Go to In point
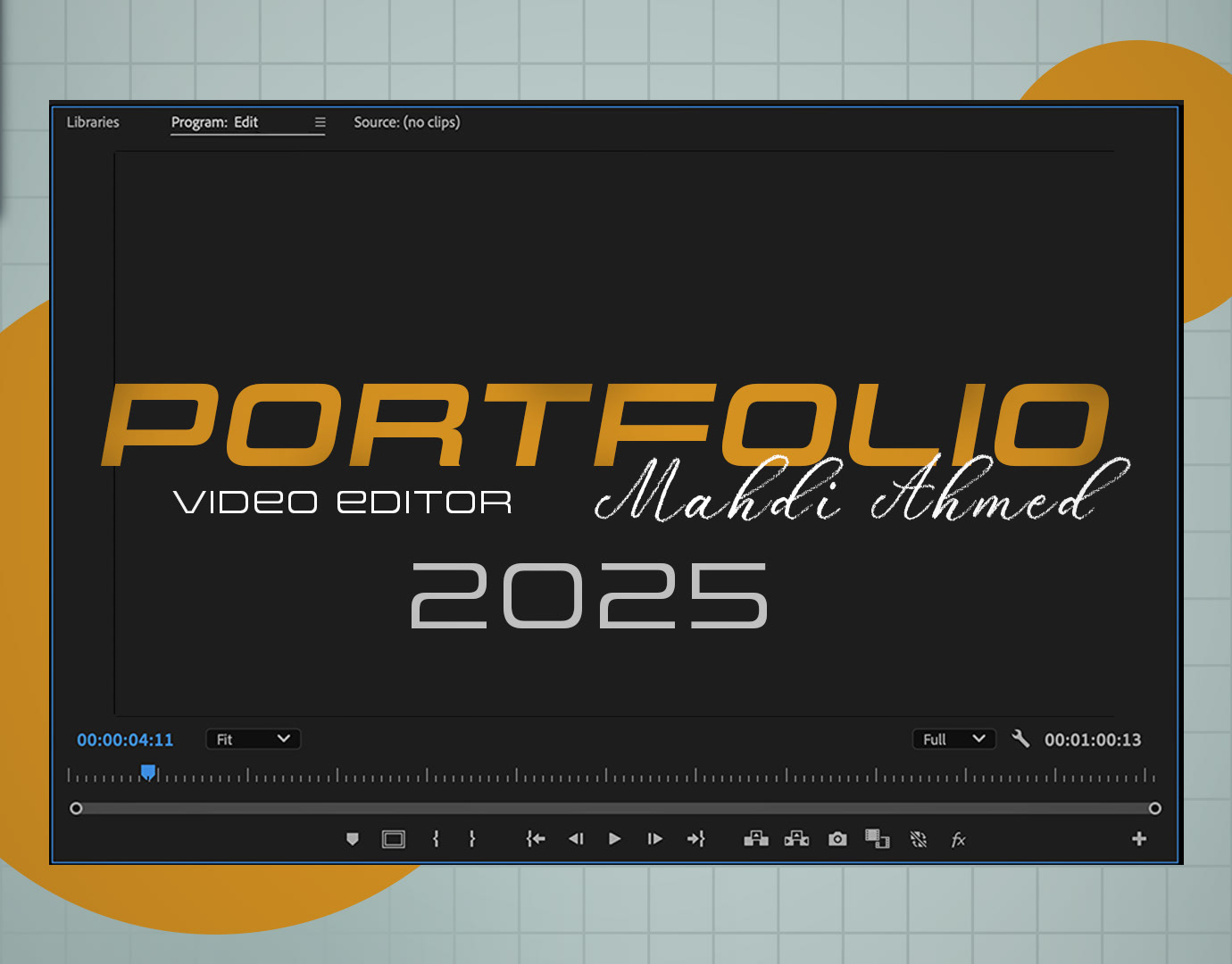 tap(536, 839)
